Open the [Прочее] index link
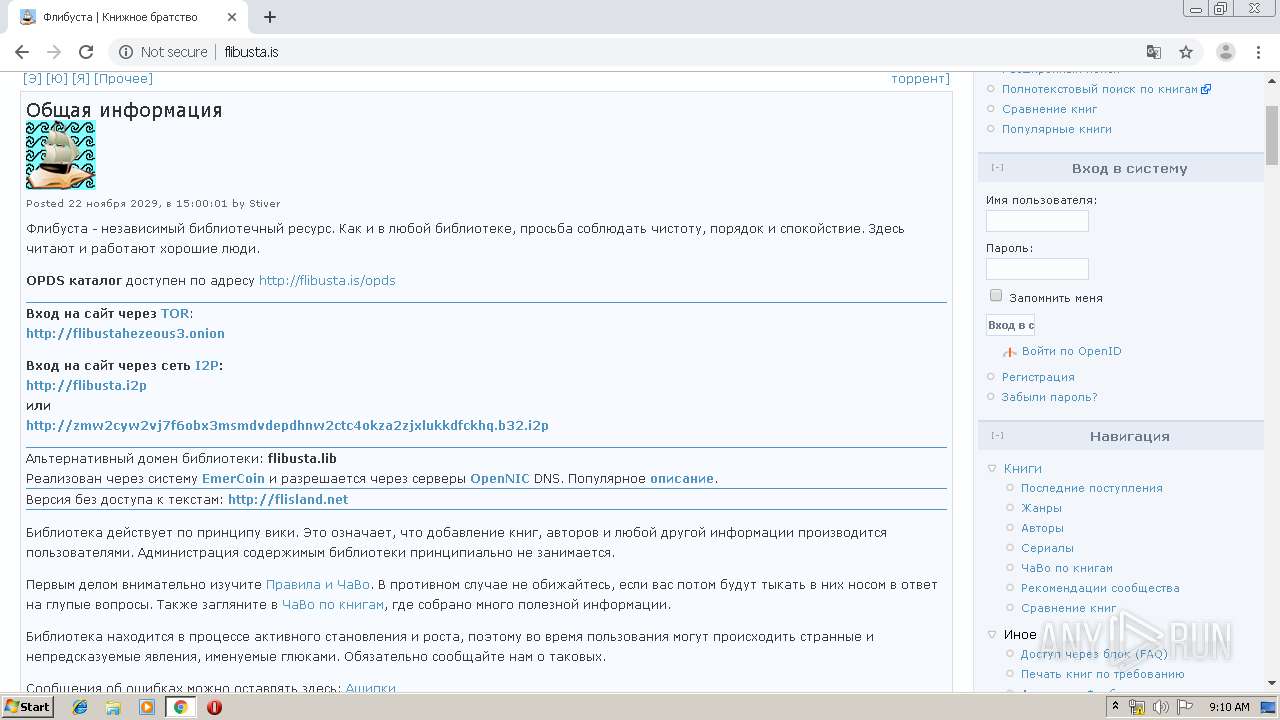 (x=123, y=78)
